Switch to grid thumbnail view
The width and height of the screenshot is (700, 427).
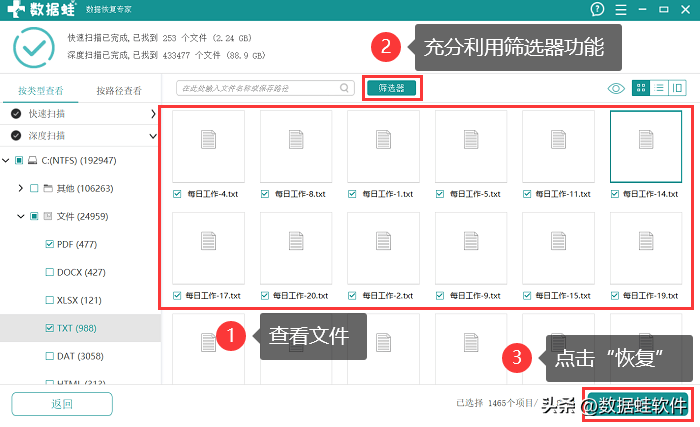(640, 88)
